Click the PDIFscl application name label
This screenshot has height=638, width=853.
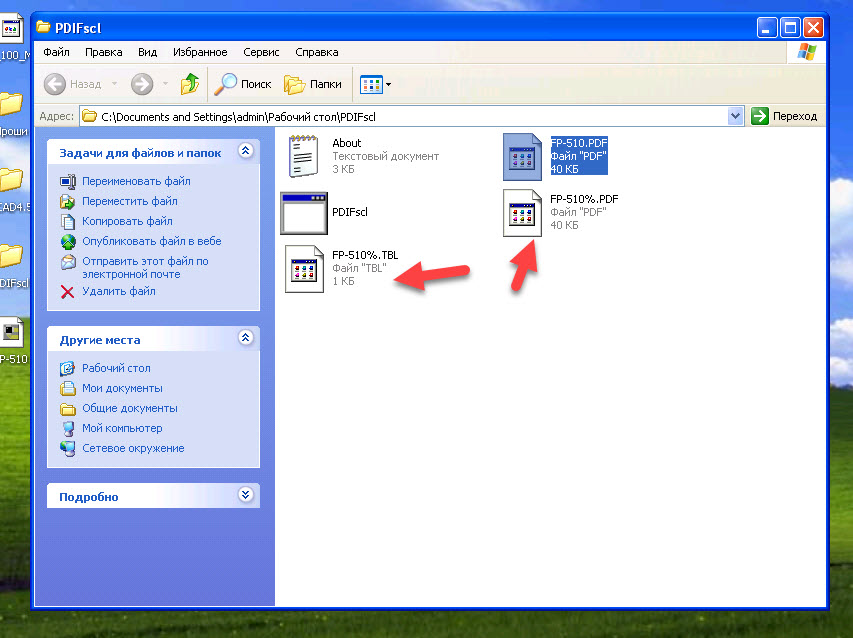(350, 212)
